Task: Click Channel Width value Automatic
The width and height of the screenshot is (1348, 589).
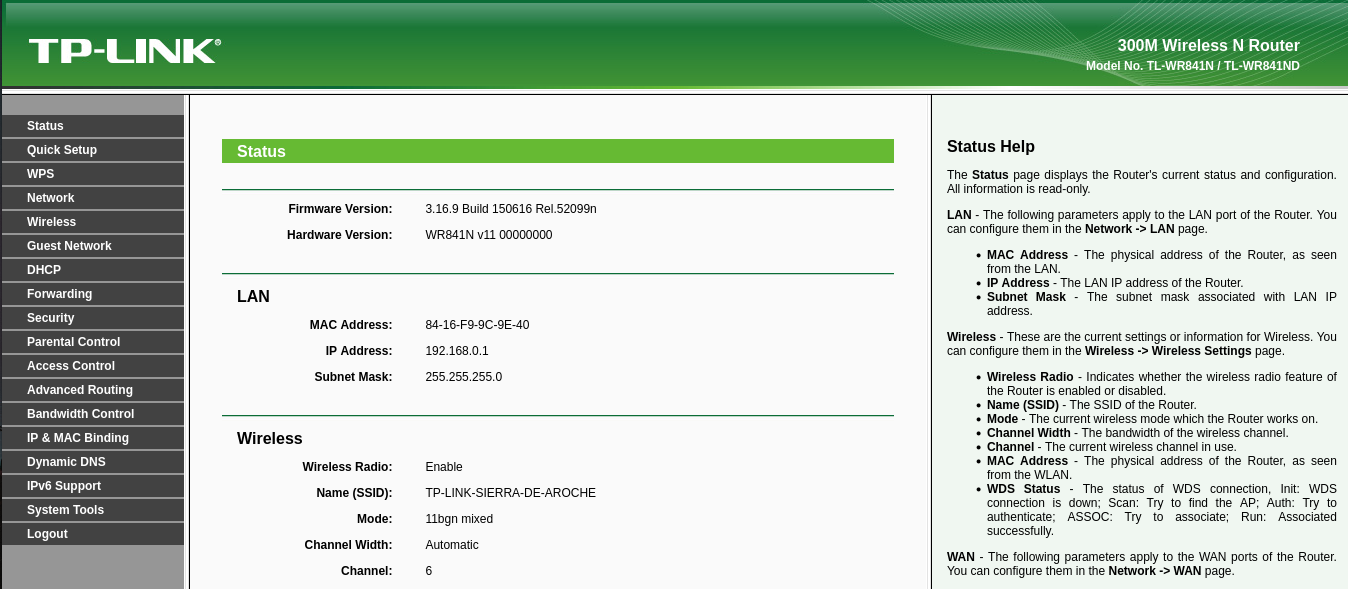Action: (x=452, y=545)
